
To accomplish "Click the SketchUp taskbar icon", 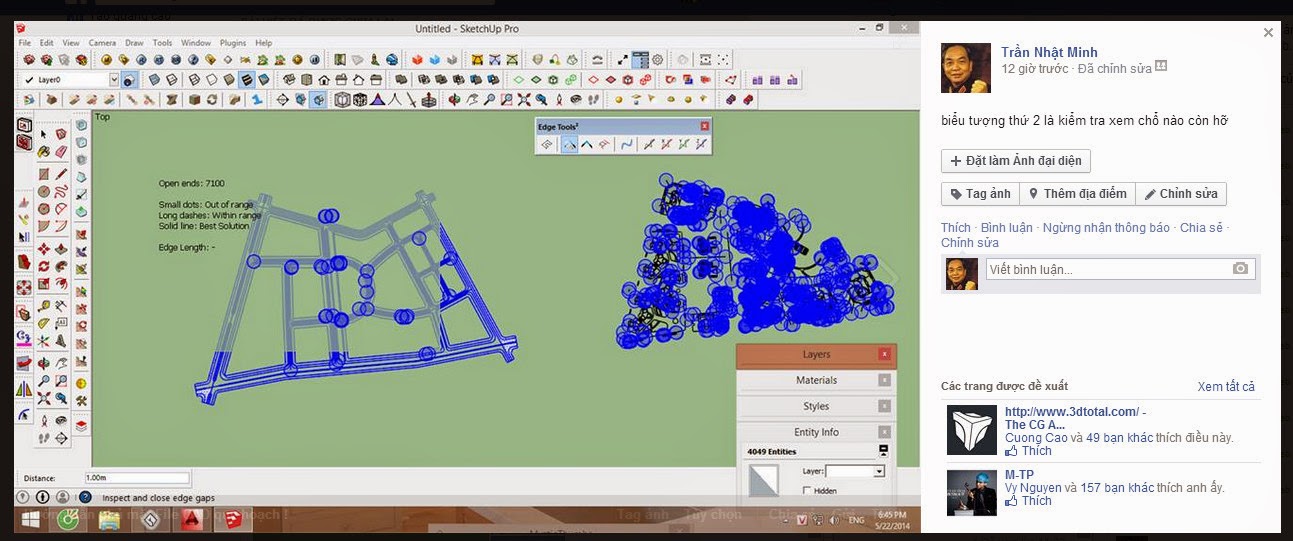I will (x=232, y=519).
